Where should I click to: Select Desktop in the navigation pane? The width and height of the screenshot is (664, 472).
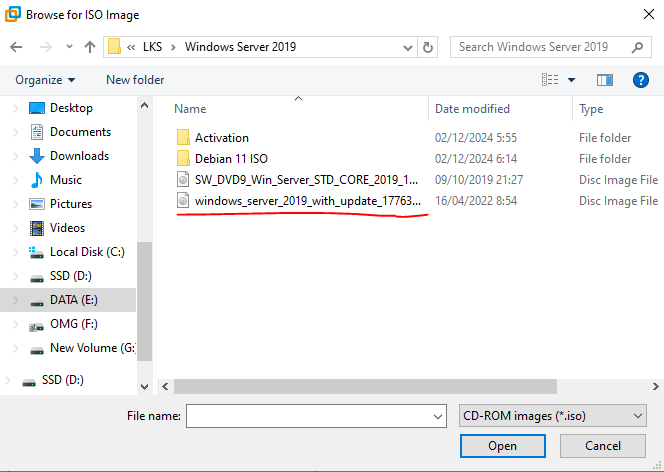[71, 108]
